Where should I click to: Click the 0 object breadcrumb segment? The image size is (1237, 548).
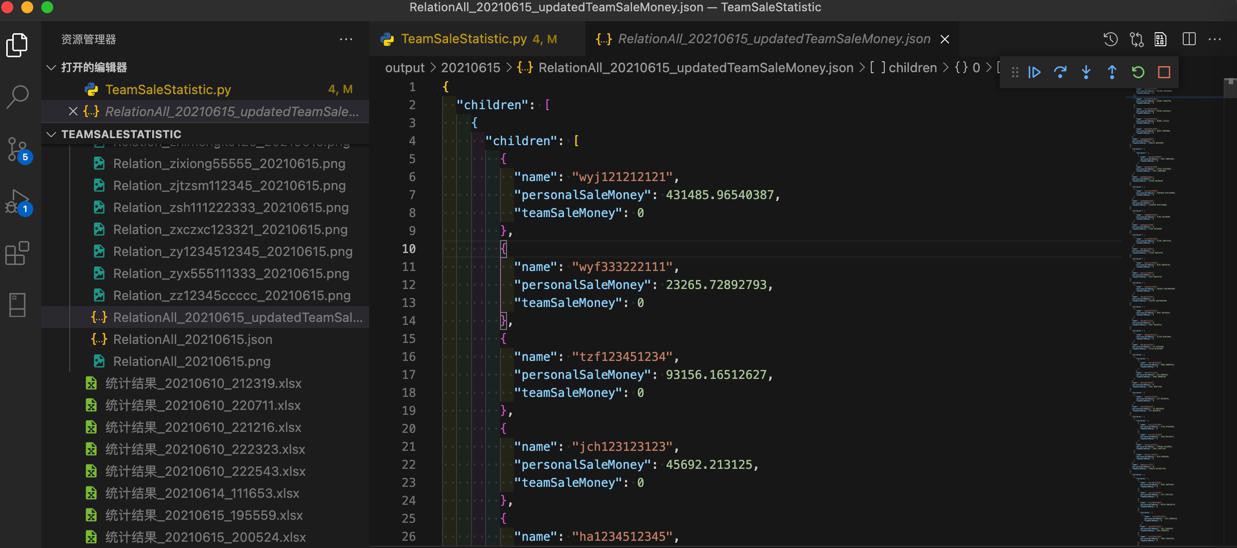(x=967, y=68)
